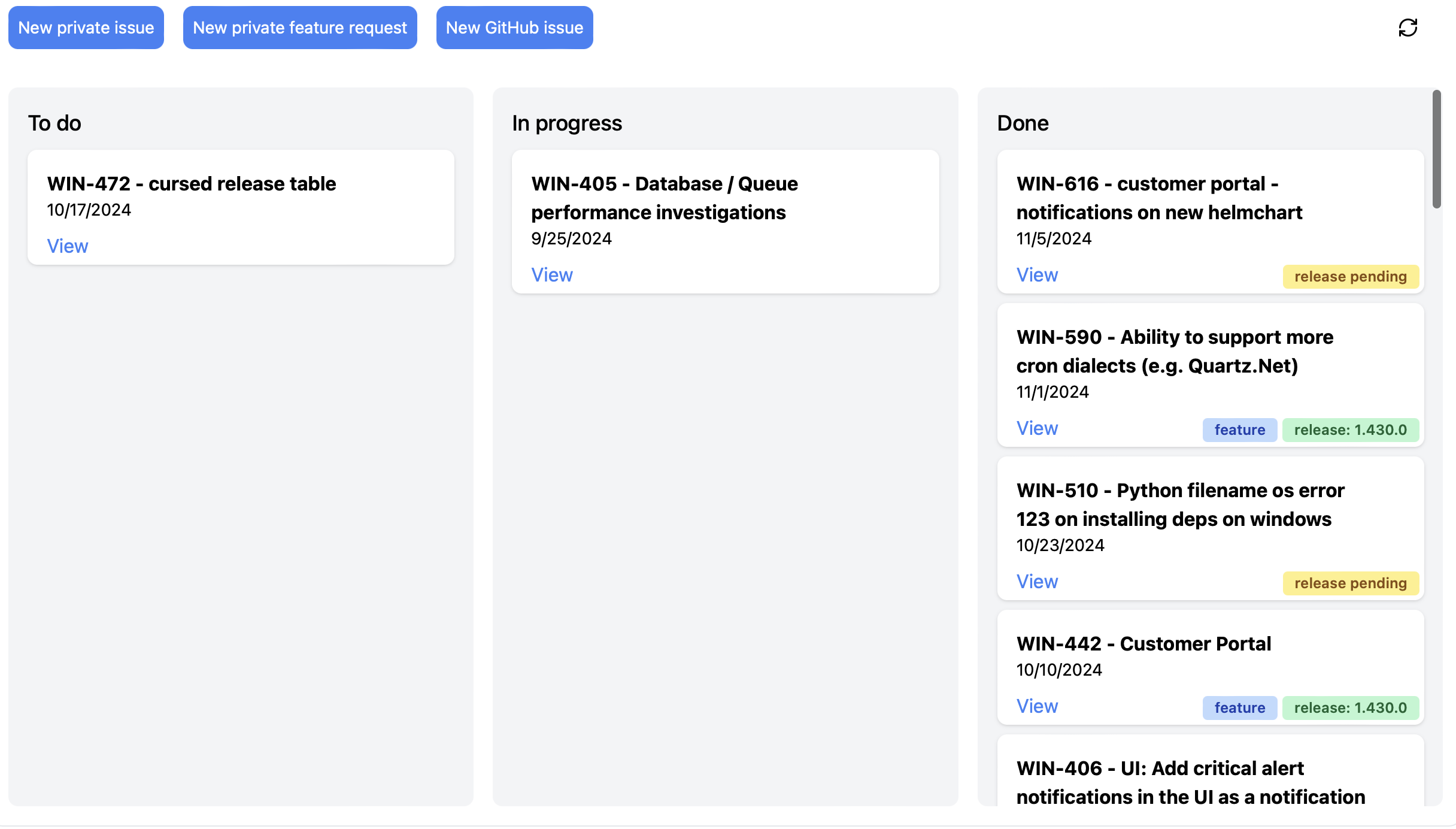Viewport: 1456px width, 829px height.
Task: Open the View link on WIN-442 Customer Portal
Action: [x=1037, y=706]
